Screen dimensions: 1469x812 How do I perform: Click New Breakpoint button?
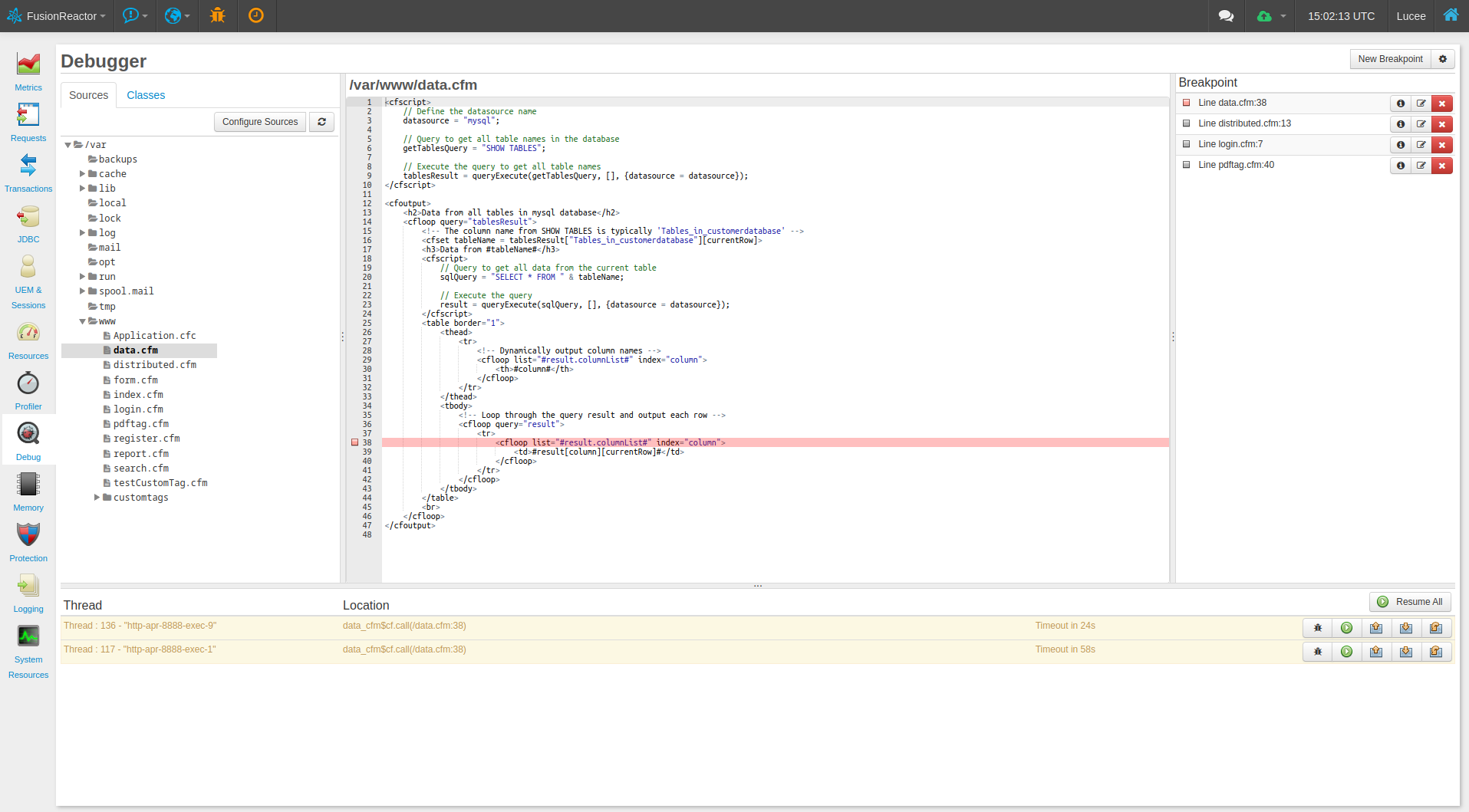(1391, 59)
